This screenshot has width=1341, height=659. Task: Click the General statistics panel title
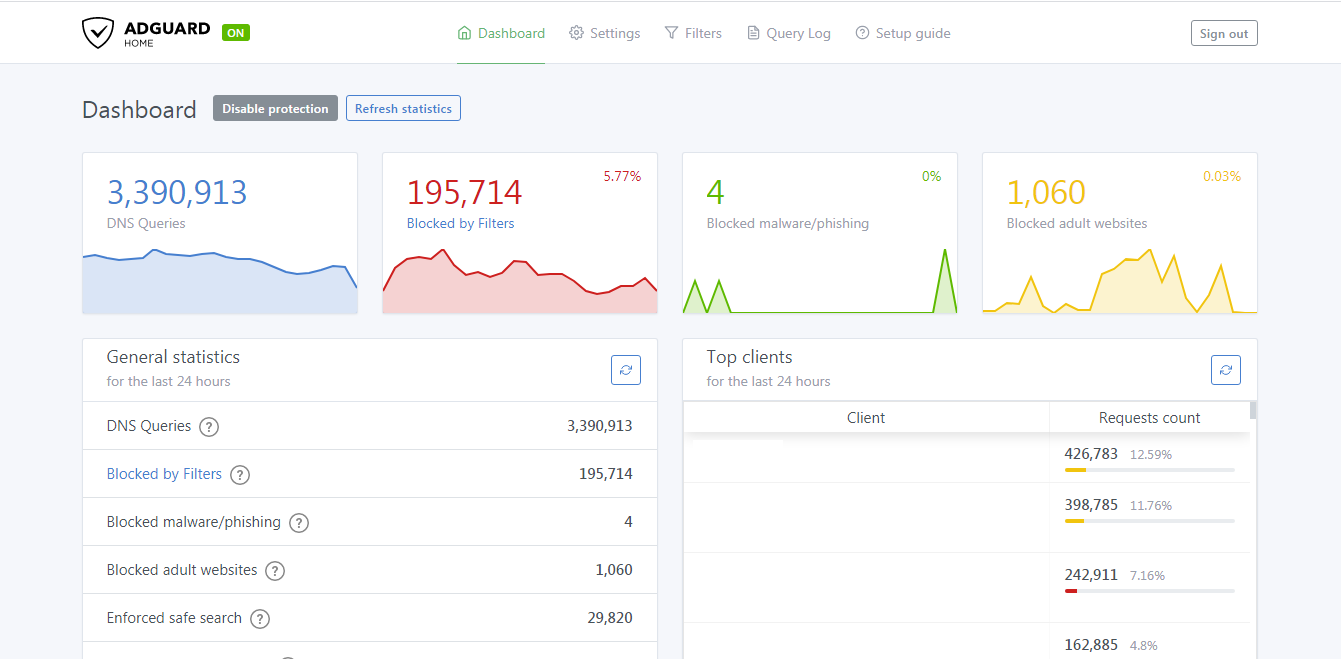[173, 357]
